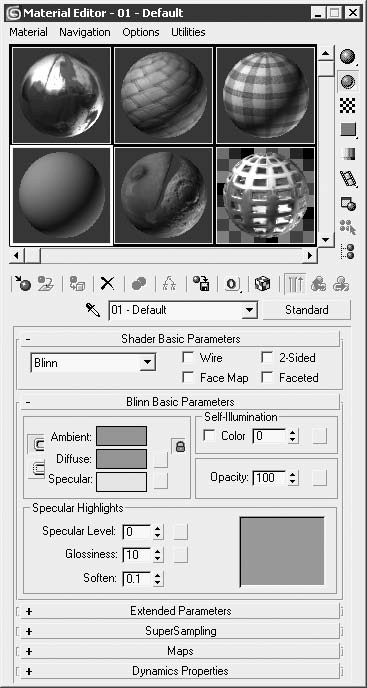Expand the Maps rollout
This screenshot has width=367, height=688.
179,651
